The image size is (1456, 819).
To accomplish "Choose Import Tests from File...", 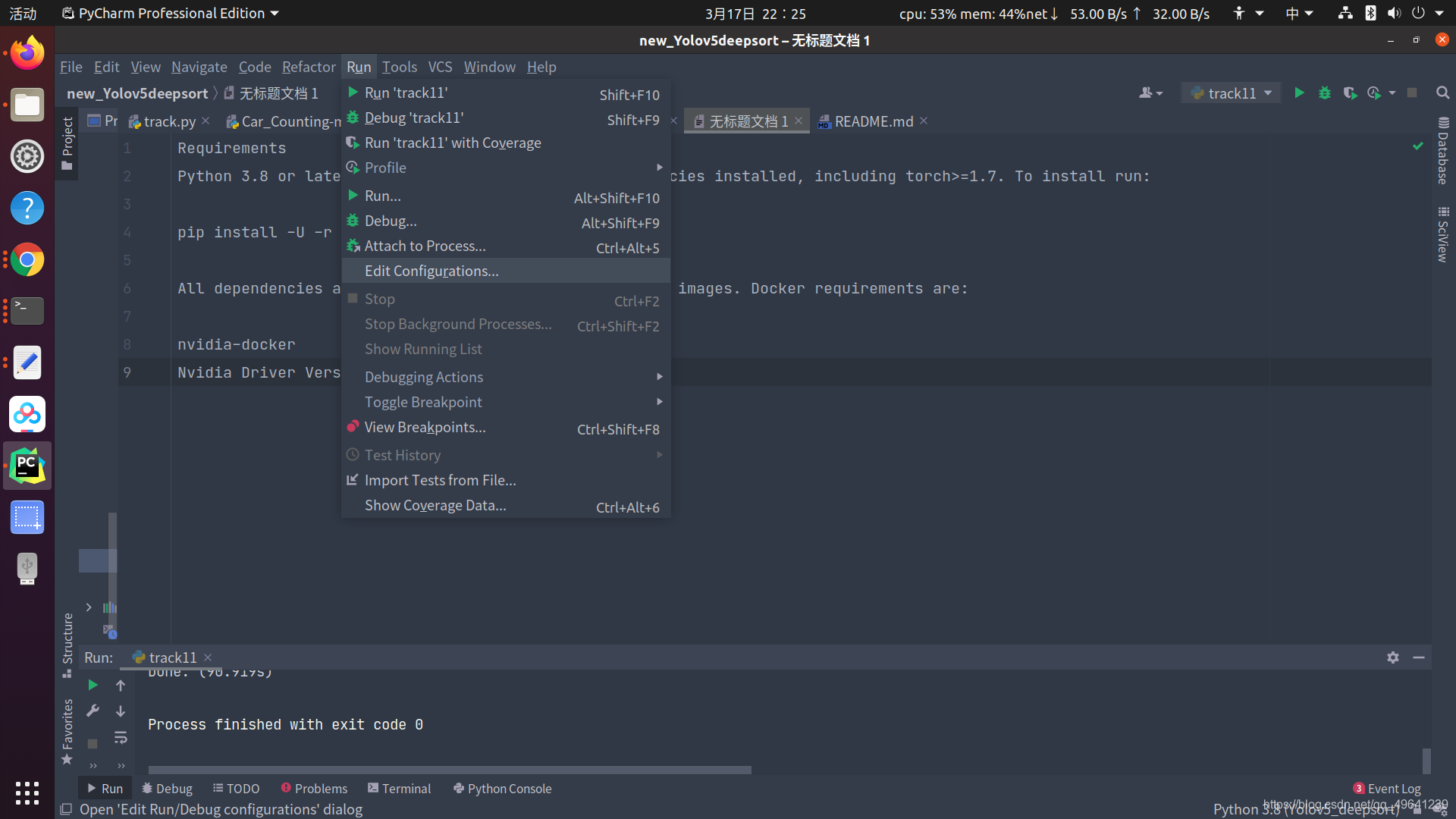I will click(506, 480).
